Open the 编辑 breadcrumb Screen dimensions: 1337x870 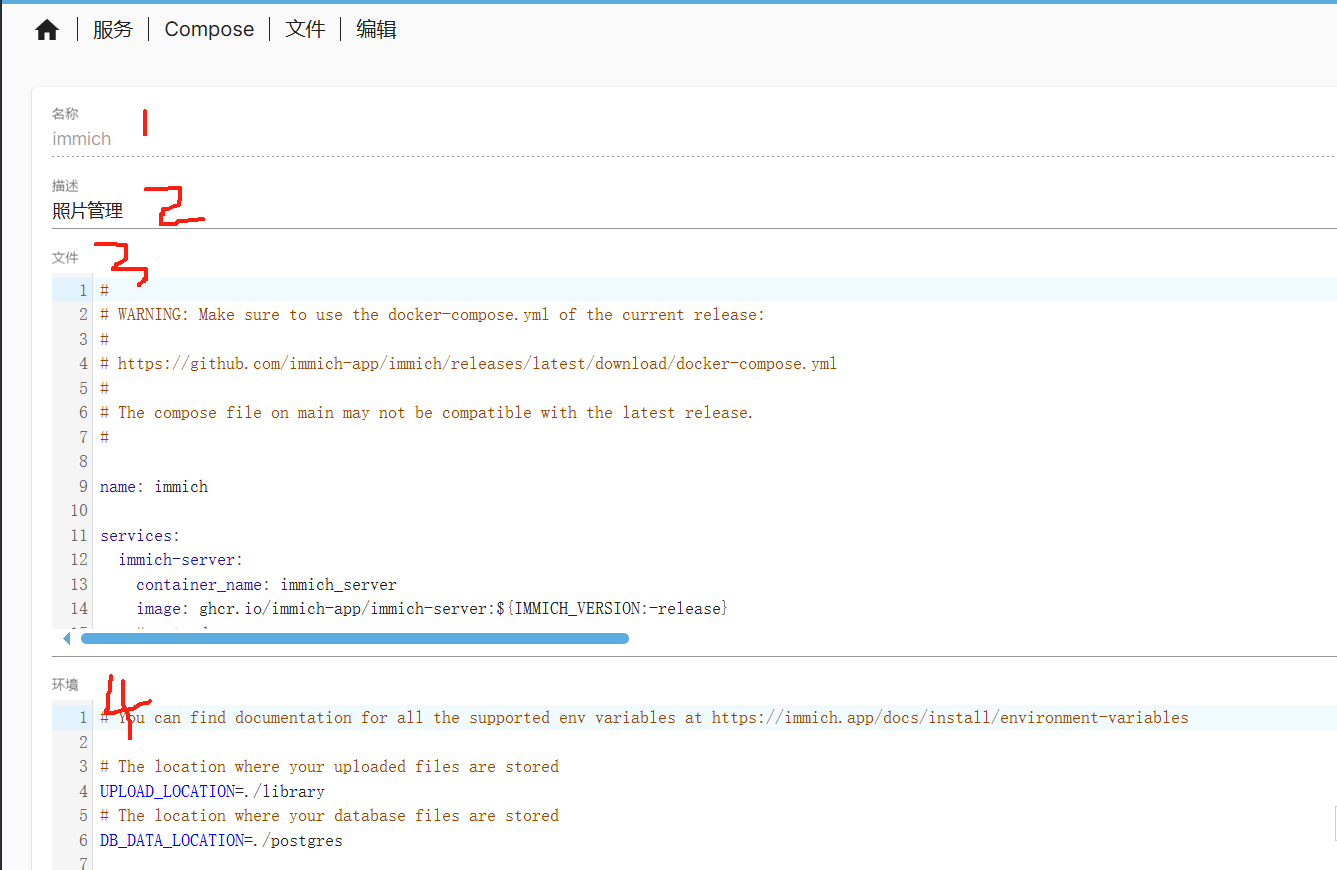coord(376,30)
